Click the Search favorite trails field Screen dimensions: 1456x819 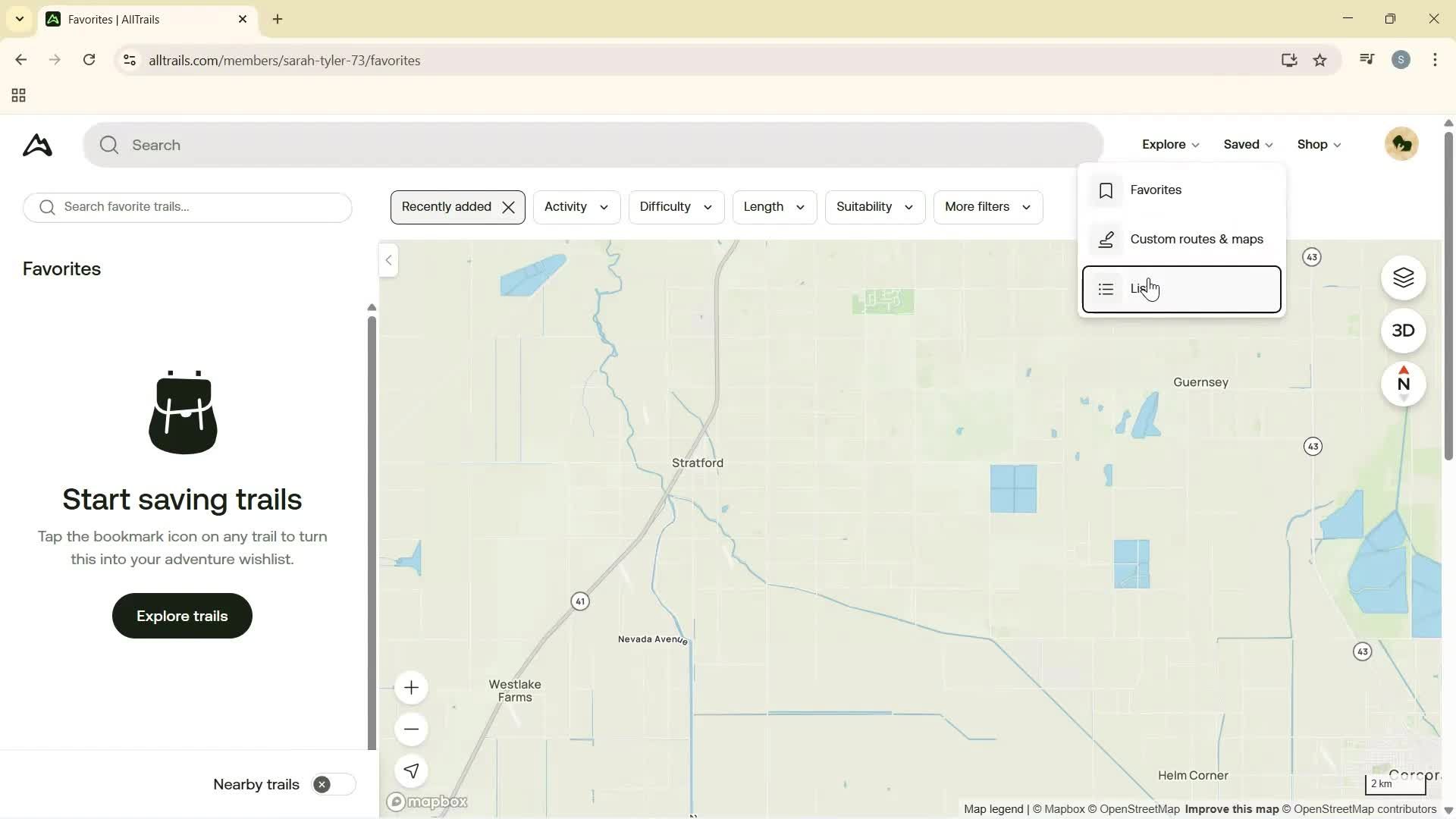[x=187, y=206]
